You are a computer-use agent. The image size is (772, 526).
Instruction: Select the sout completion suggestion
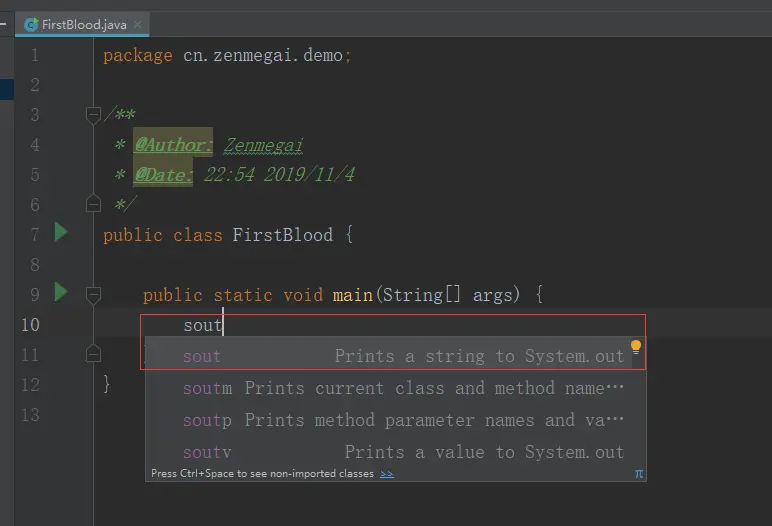click(x=395, y=356)
